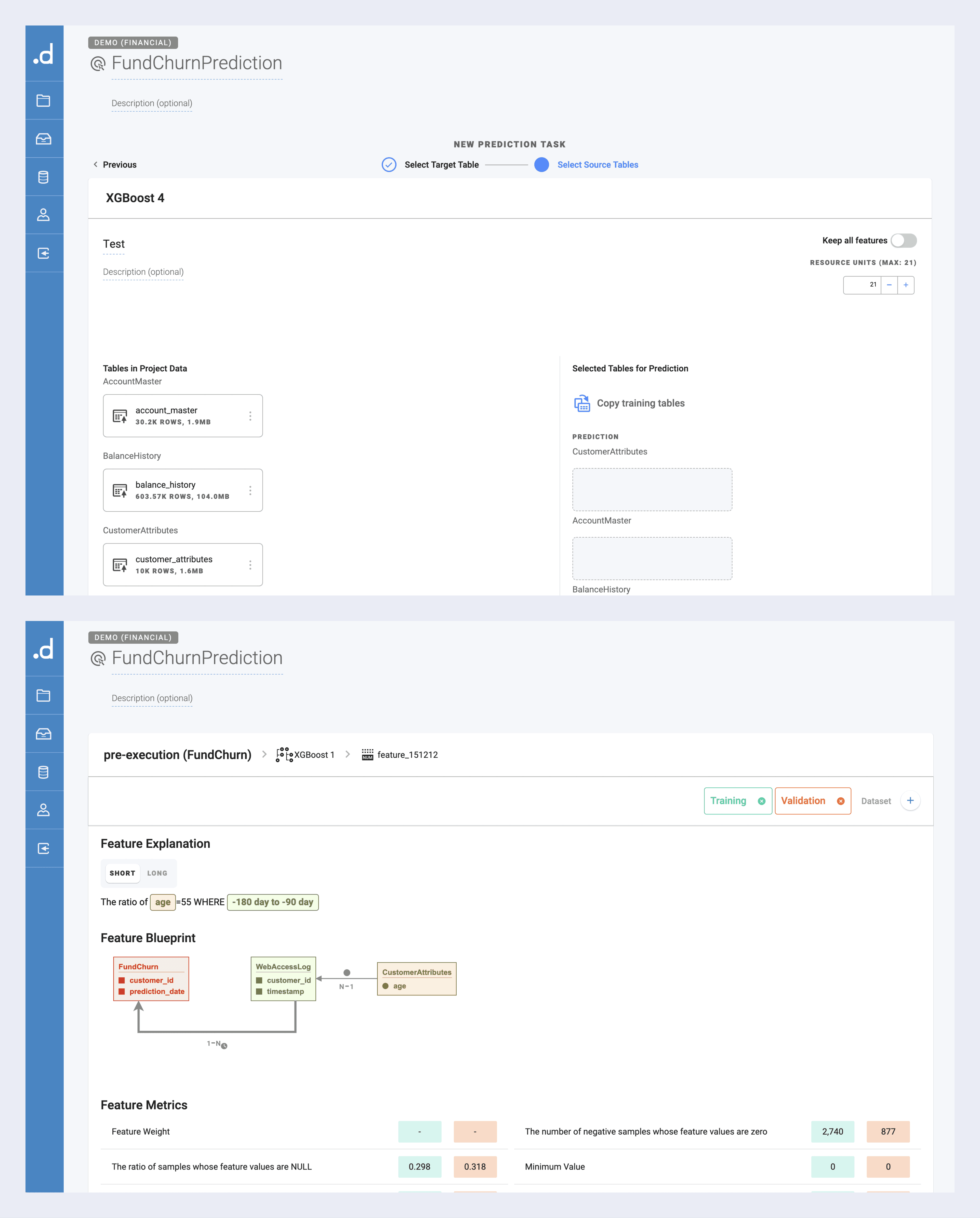Click logout icon in bottom sidebar
The image size is (980, 1218).
[x=44, y=849]
